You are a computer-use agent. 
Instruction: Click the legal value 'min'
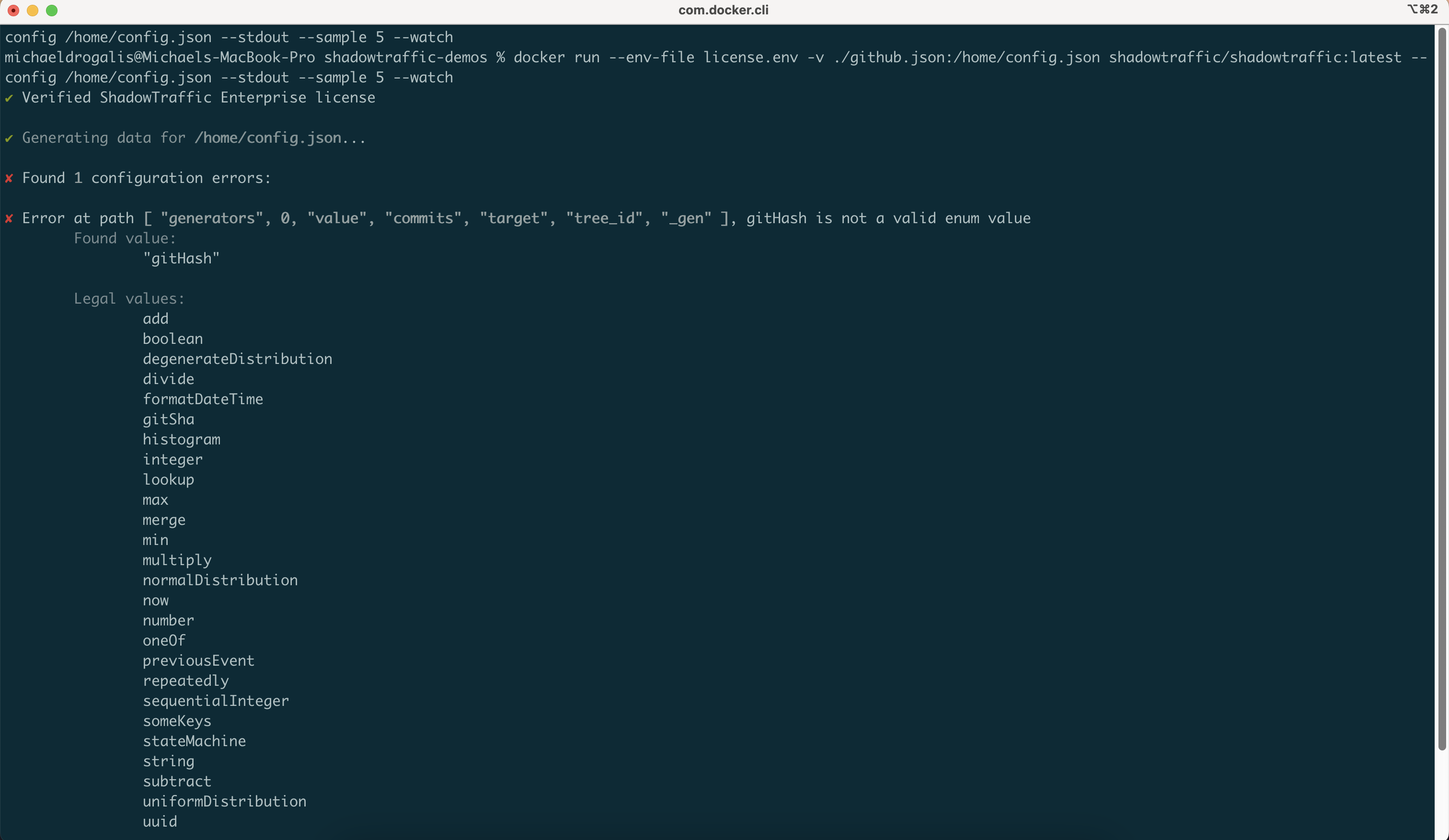click(155, 540)
